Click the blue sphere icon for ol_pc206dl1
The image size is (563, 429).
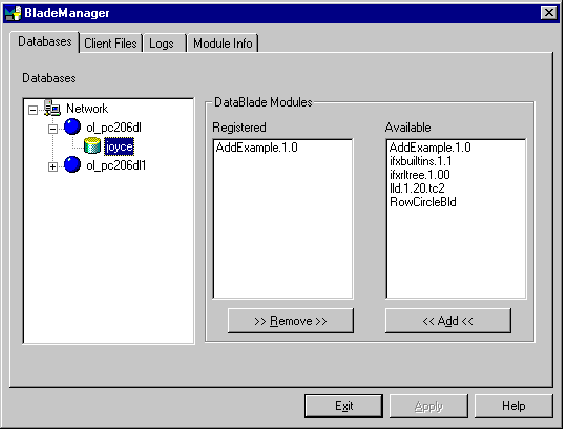(x=72, y=164)
